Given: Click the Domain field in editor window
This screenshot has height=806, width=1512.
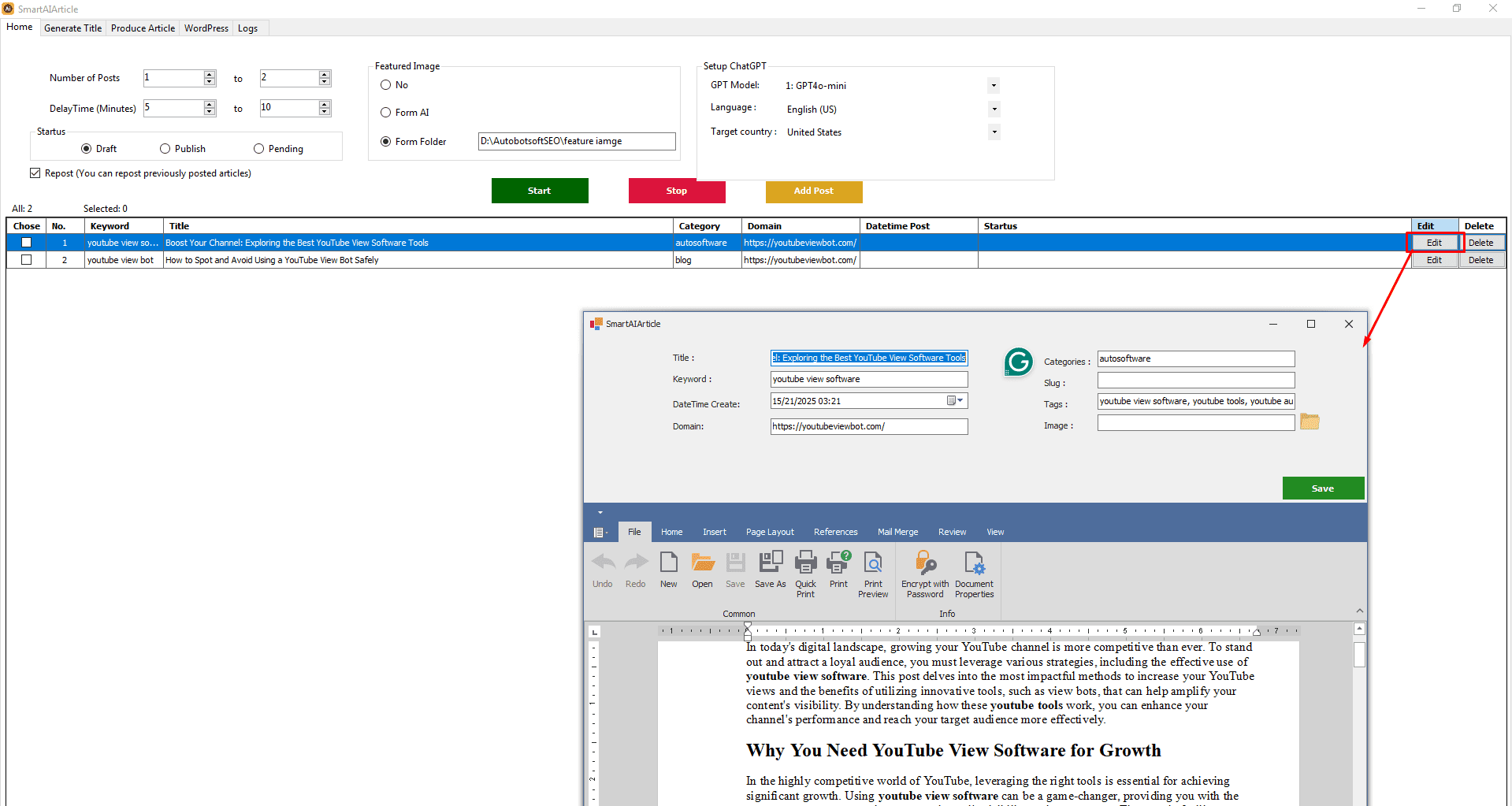Looking at the screenshot, I should point(869,426).
